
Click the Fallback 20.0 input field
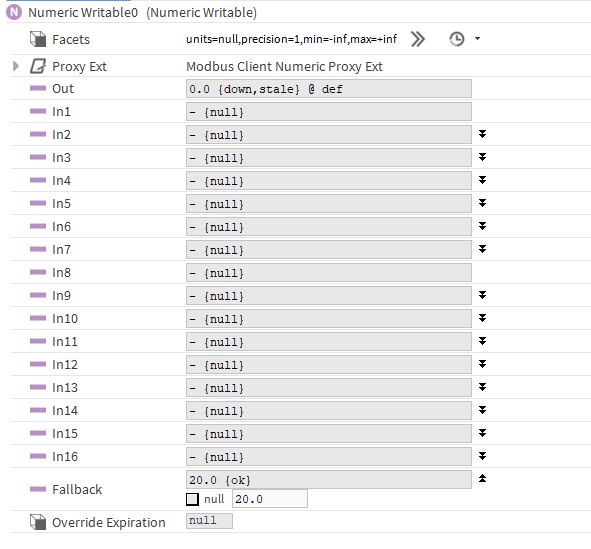pos(269,499)
